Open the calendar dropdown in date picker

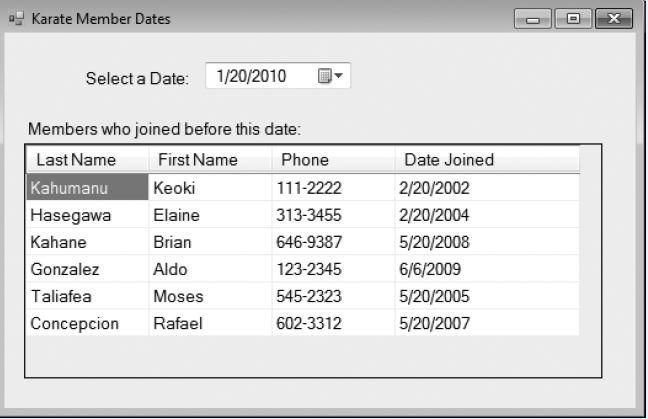(330, 76)
